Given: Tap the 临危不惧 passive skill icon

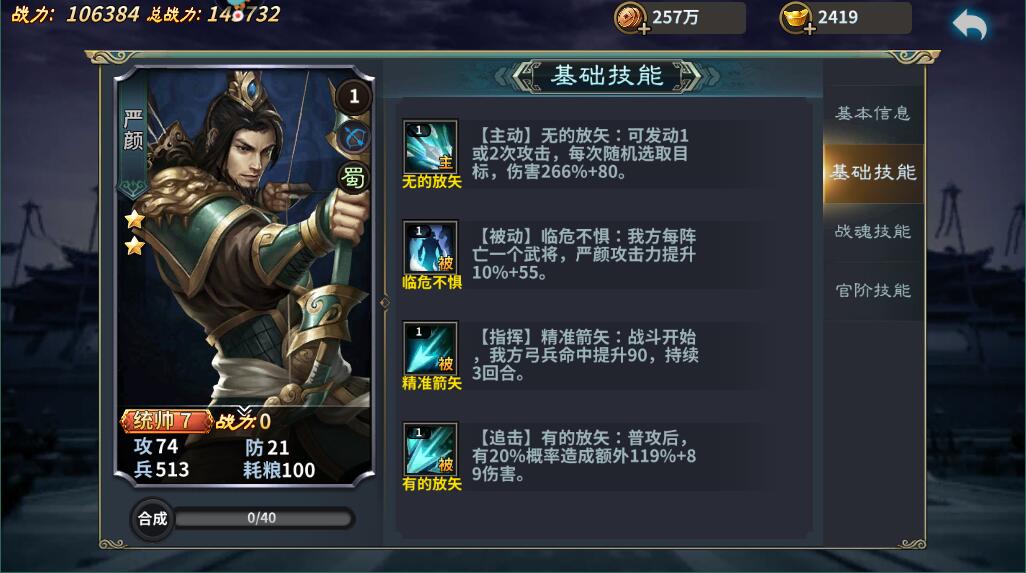Looking at the screenshot, I should pos(430,247).
